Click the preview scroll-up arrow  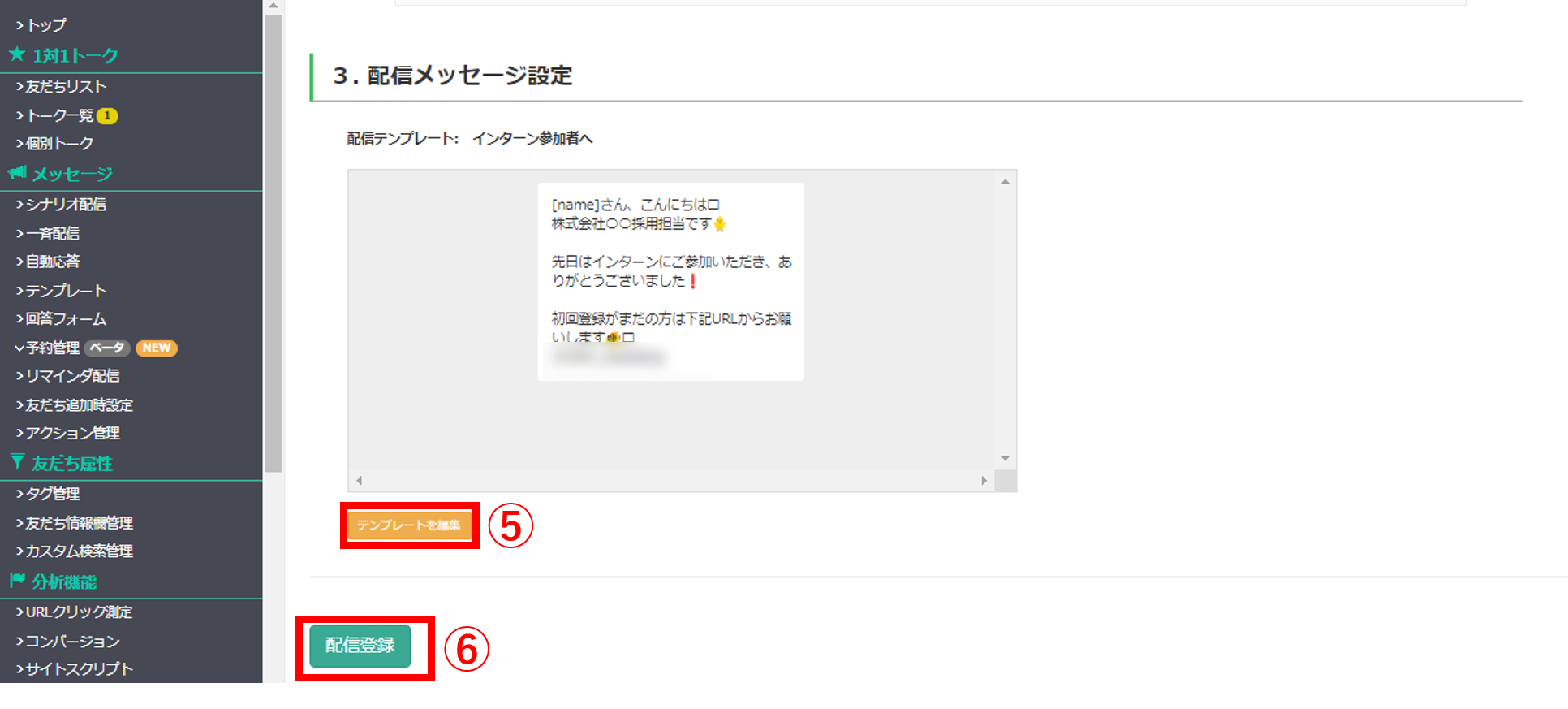pyautogui.click(x=1006, y=182)
